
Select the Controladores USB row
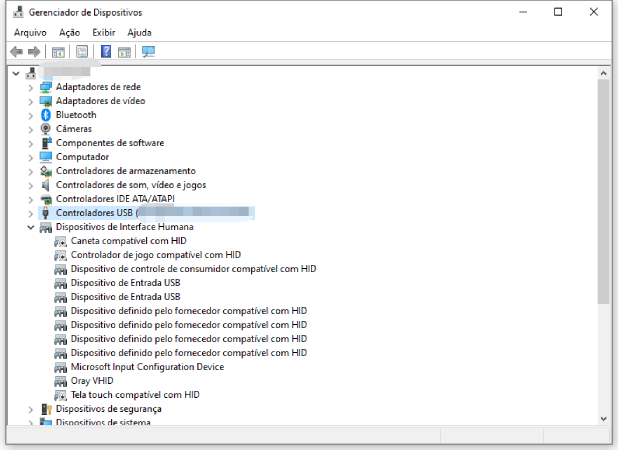147,213
